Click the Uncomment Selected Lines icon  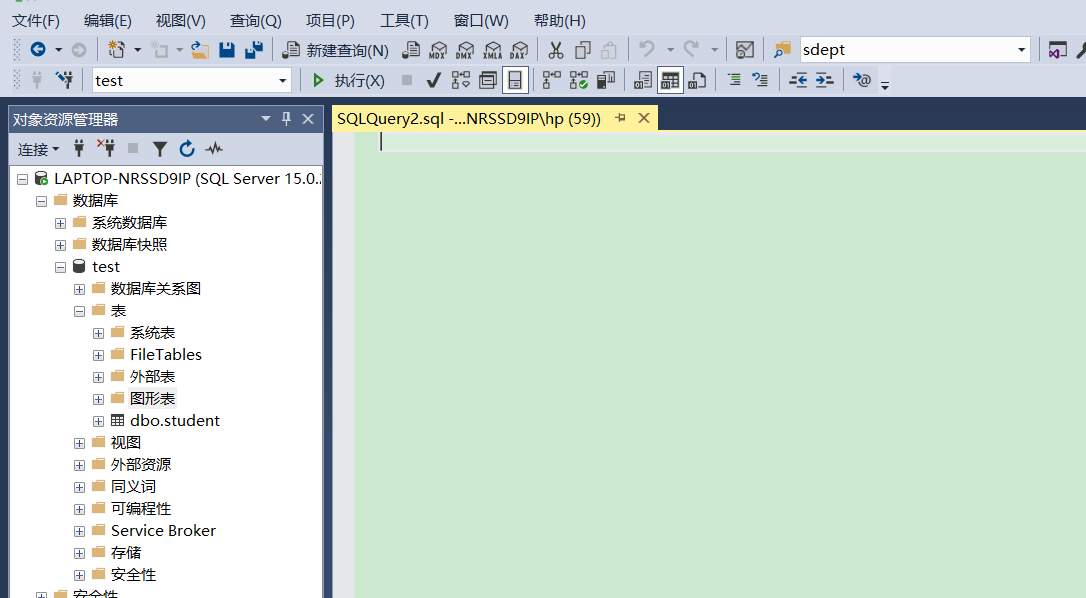click(x=760, y=80)
